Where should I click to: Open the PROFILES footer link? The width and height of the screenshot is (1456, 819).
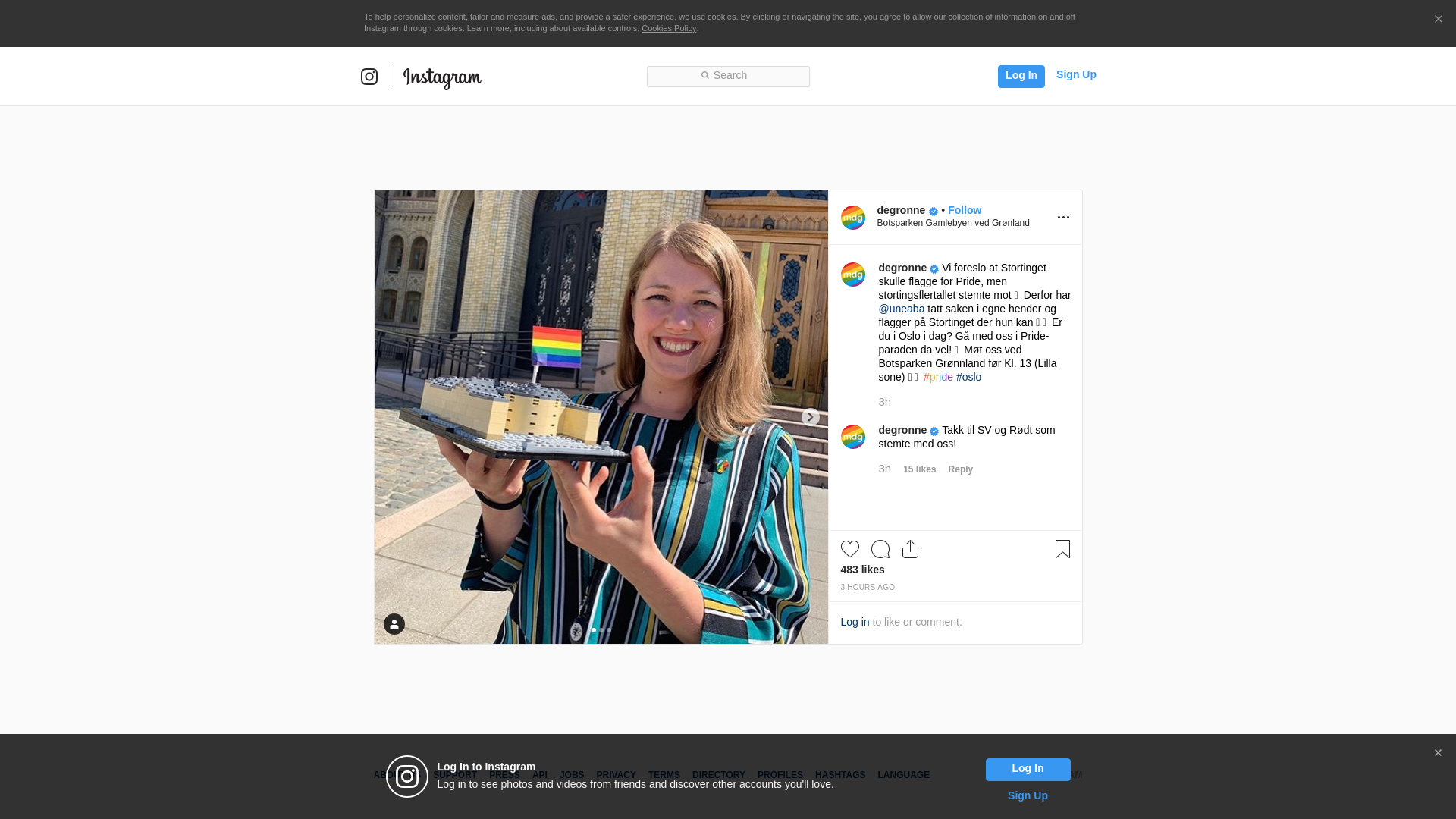click(x=780, y=775)
